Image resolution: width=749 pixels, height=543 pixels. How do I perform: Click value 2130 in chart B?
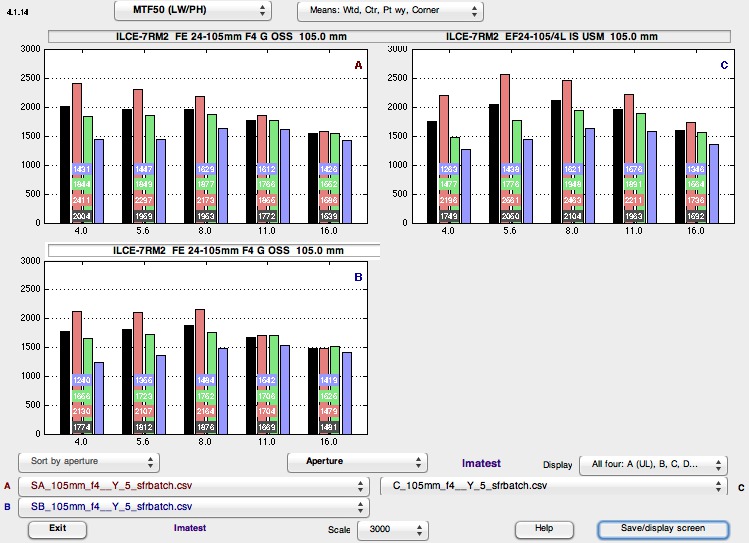[x=81, y=411]
